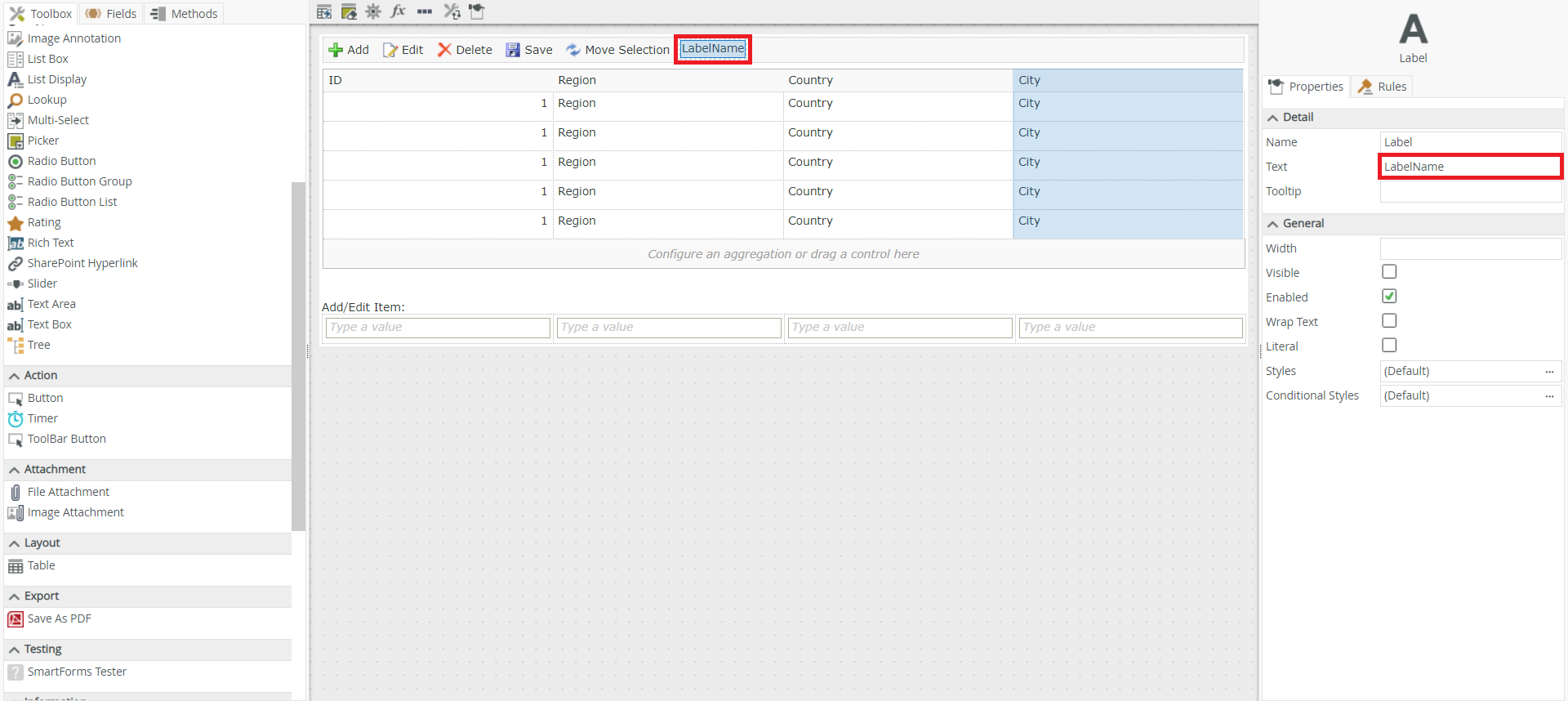This screenshot has height=701, width=1568.
Task: Click the gear settings icon in the top toolbar
Action: click(373, 11)
